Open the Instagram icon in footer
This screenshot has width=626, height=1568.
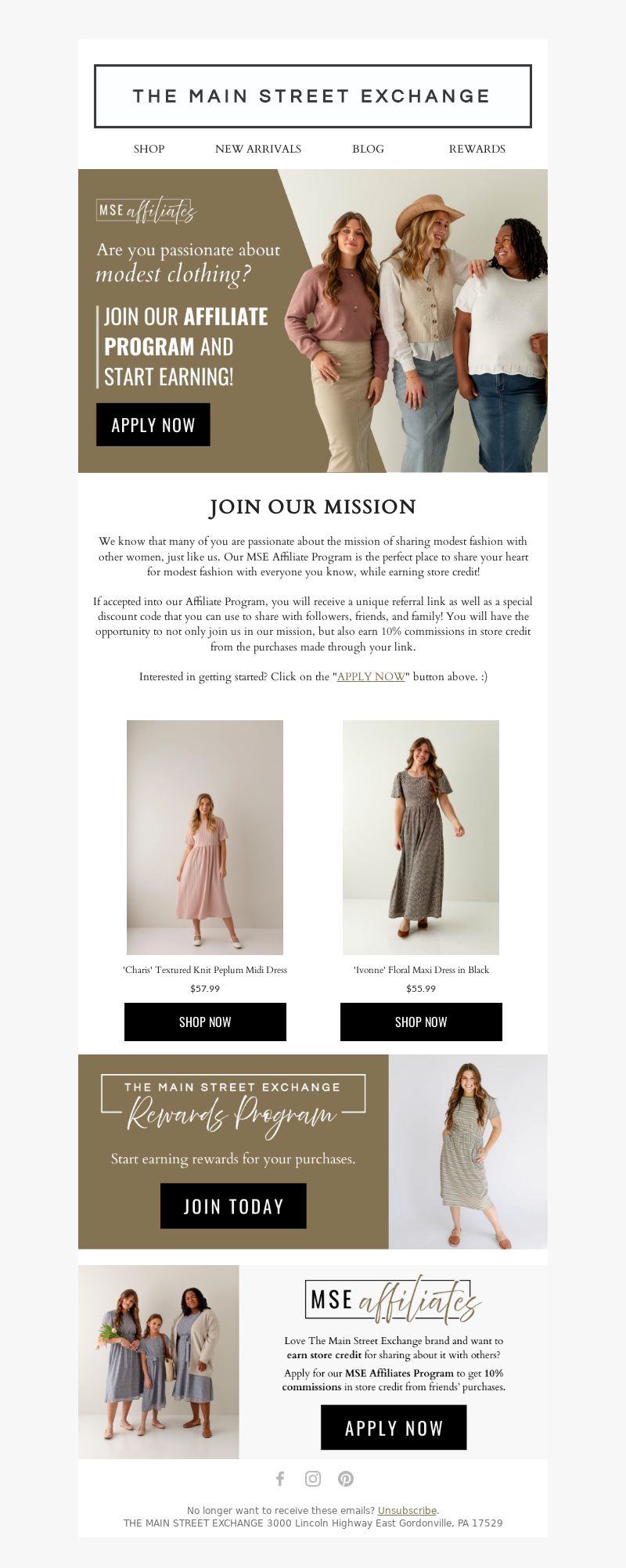[x=313, y=1478]
